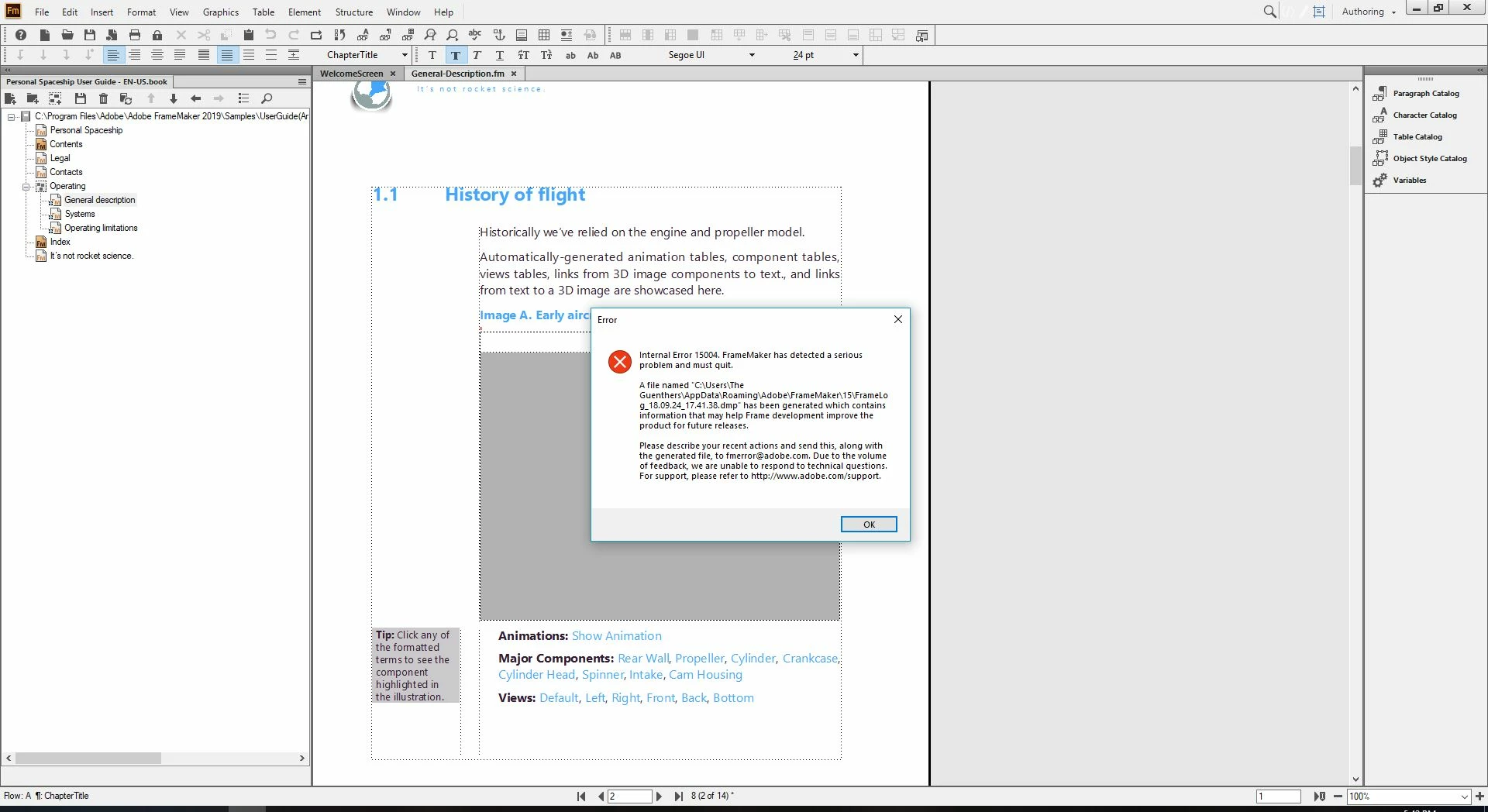Set uppercase with the 'AB' icon

(615, 55)
